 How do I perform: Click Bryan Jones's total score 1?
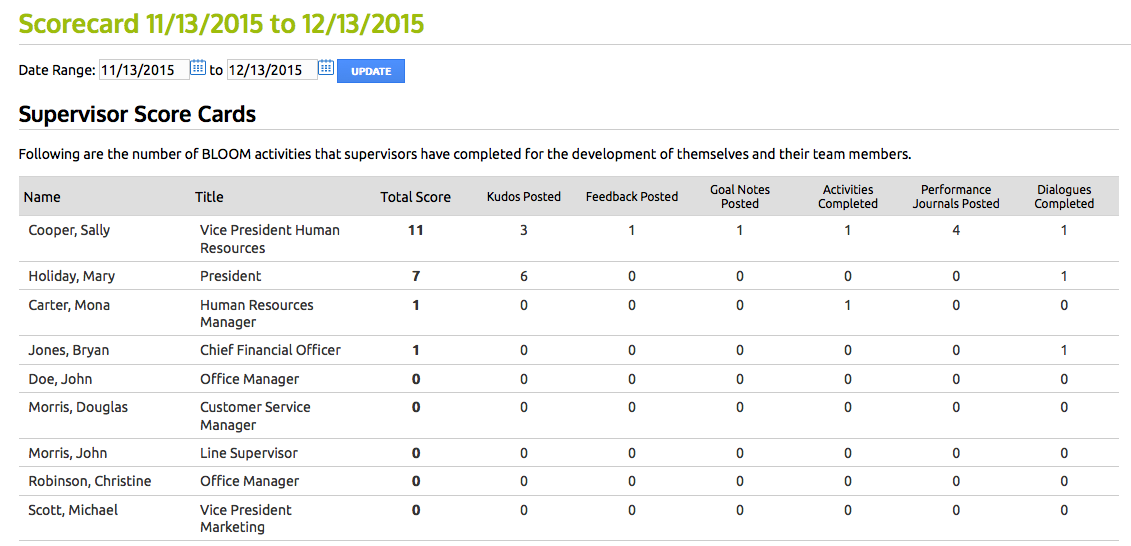coord(415,350)
